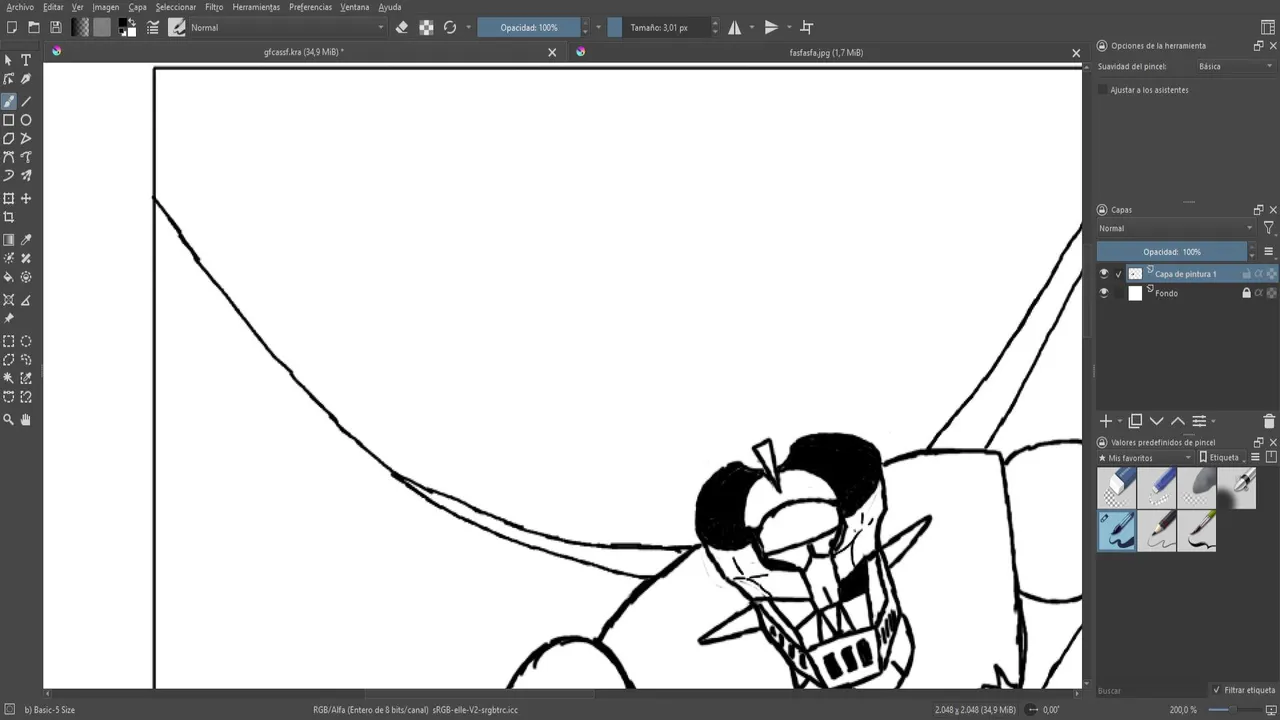Viewport: 1280px width, 720px height.
Task: Click the Save document icon
Action: point(55,27)
